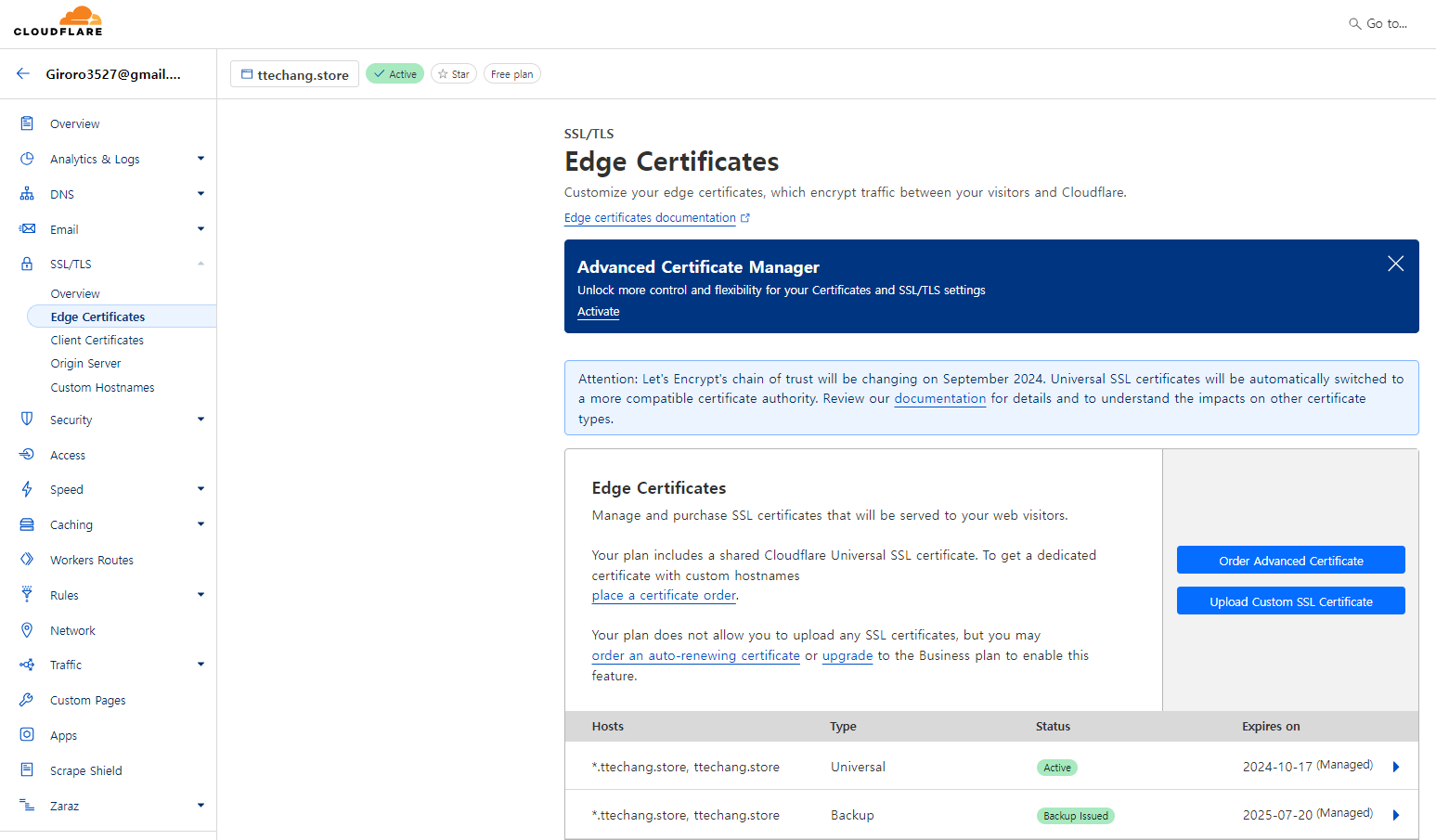Collapse the SSL/TLS section arrow

(x=201, y=264)
